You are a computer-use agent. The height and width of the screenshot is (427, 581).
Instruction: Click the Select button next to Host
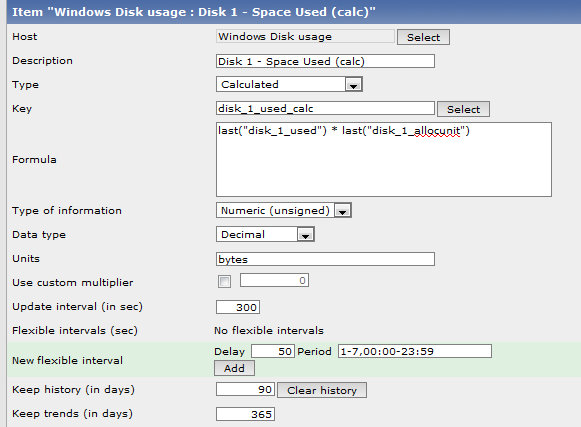pyautogui.click(x=423, y=37)
